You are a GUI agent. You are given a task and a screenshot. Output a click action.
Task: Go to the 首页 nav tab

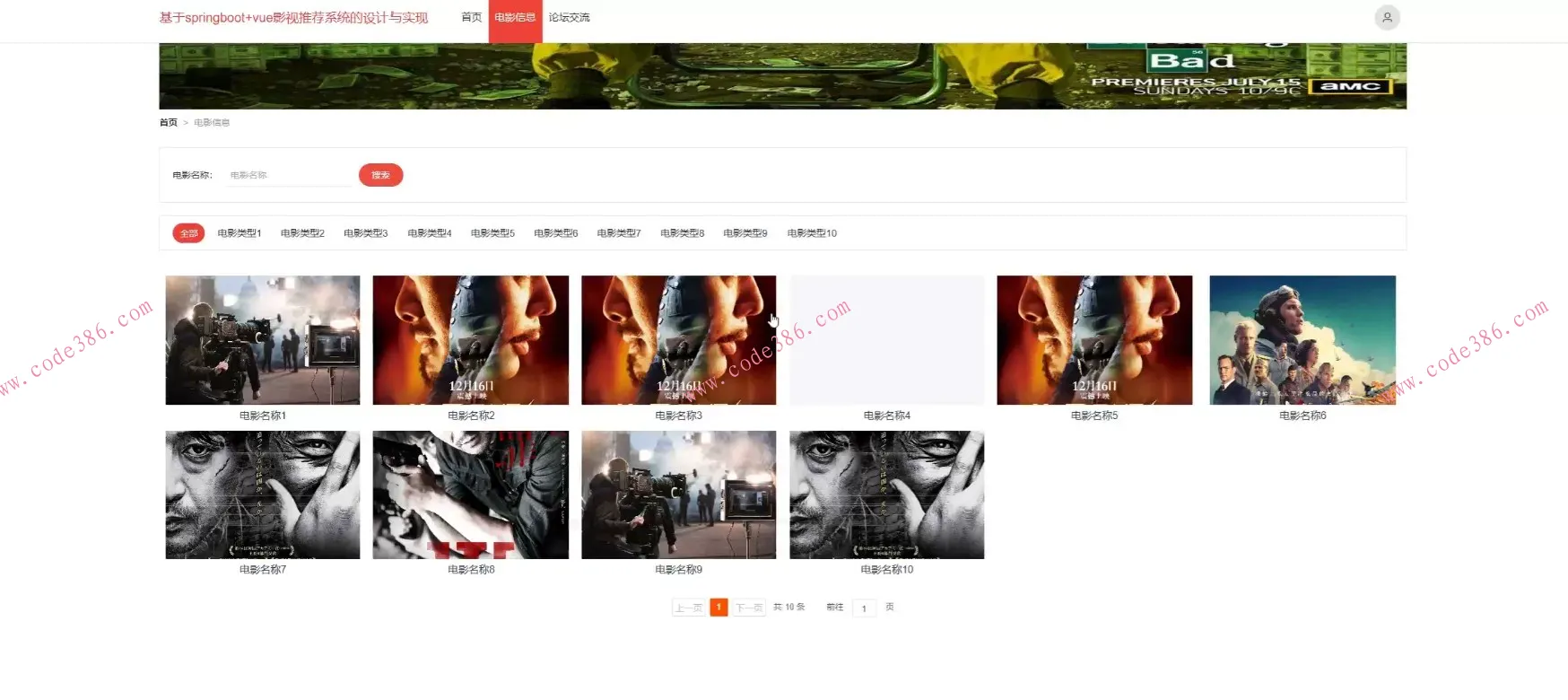[471, 17]
